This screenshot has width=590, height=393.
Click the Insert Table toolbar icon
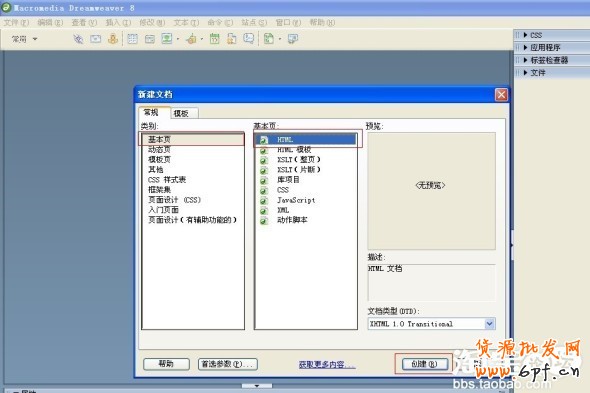(132, 39)
